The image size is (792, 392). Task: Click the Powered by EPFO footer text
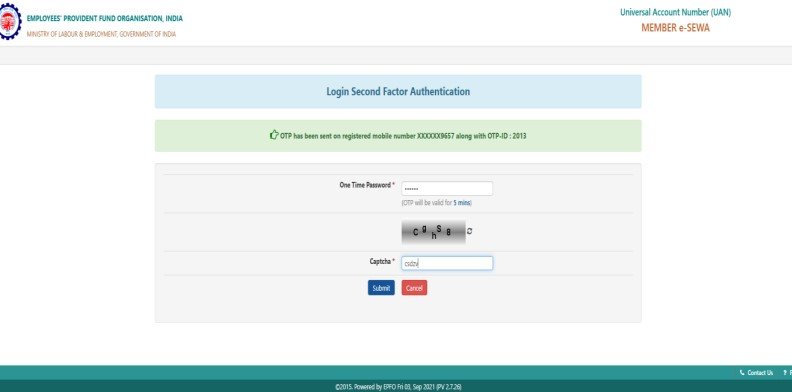(398, 387)
